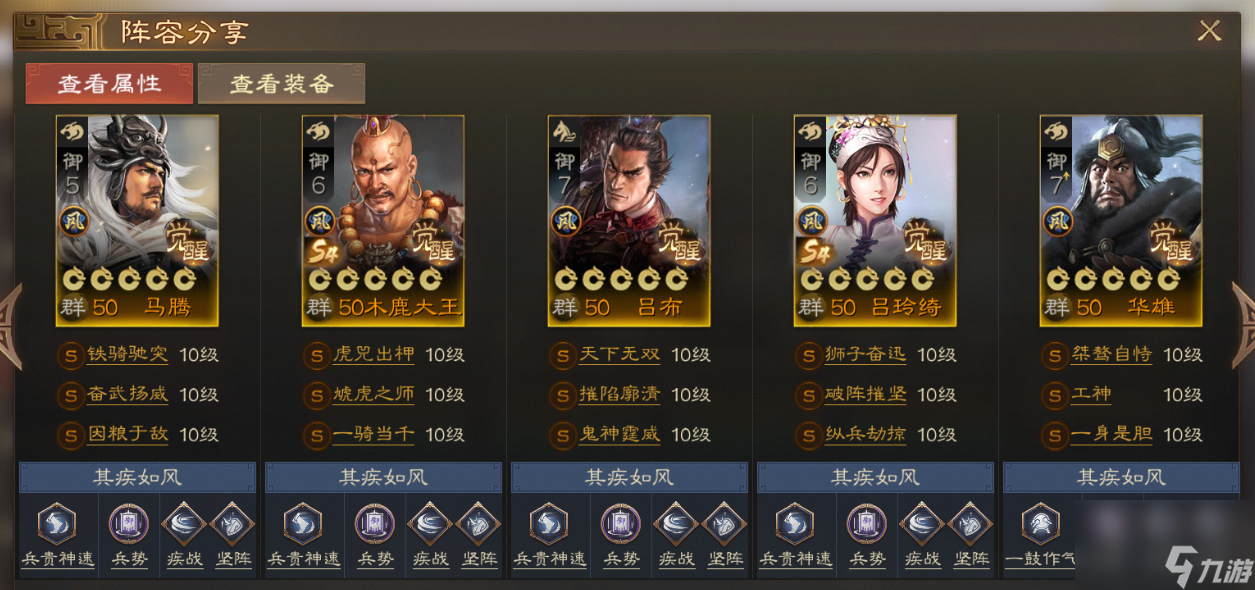Viewport: 1255px width, 590px height.
Task: Tap 一鼓作气 icon under 华雄
Action: tap(1041, 523)
